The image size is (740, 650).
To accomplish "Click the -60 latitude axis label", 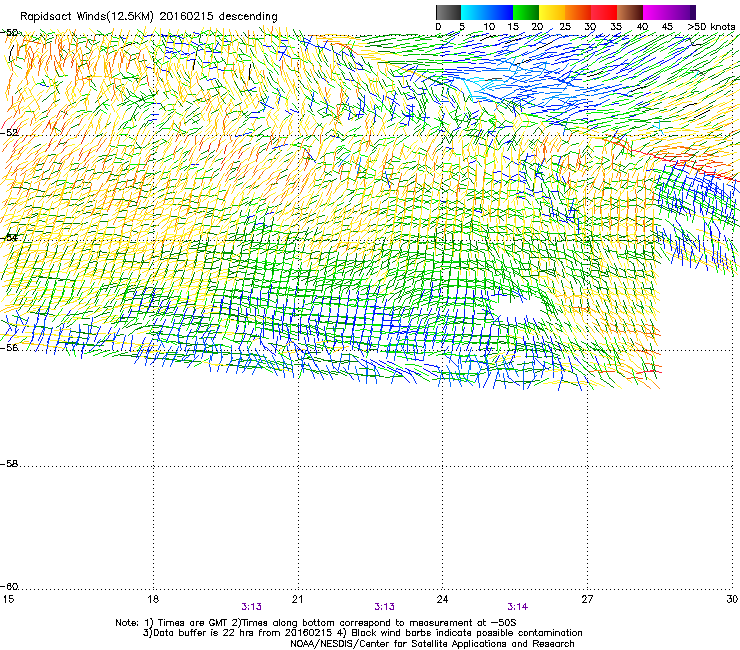I will pyautogui.click(x=9, y=586).
